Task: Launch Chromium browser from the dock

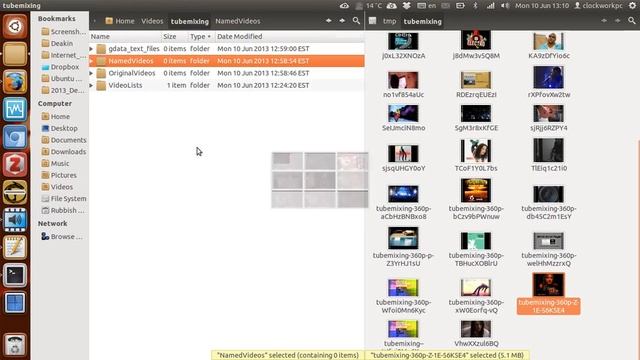Action: click(x=15, y=137)
